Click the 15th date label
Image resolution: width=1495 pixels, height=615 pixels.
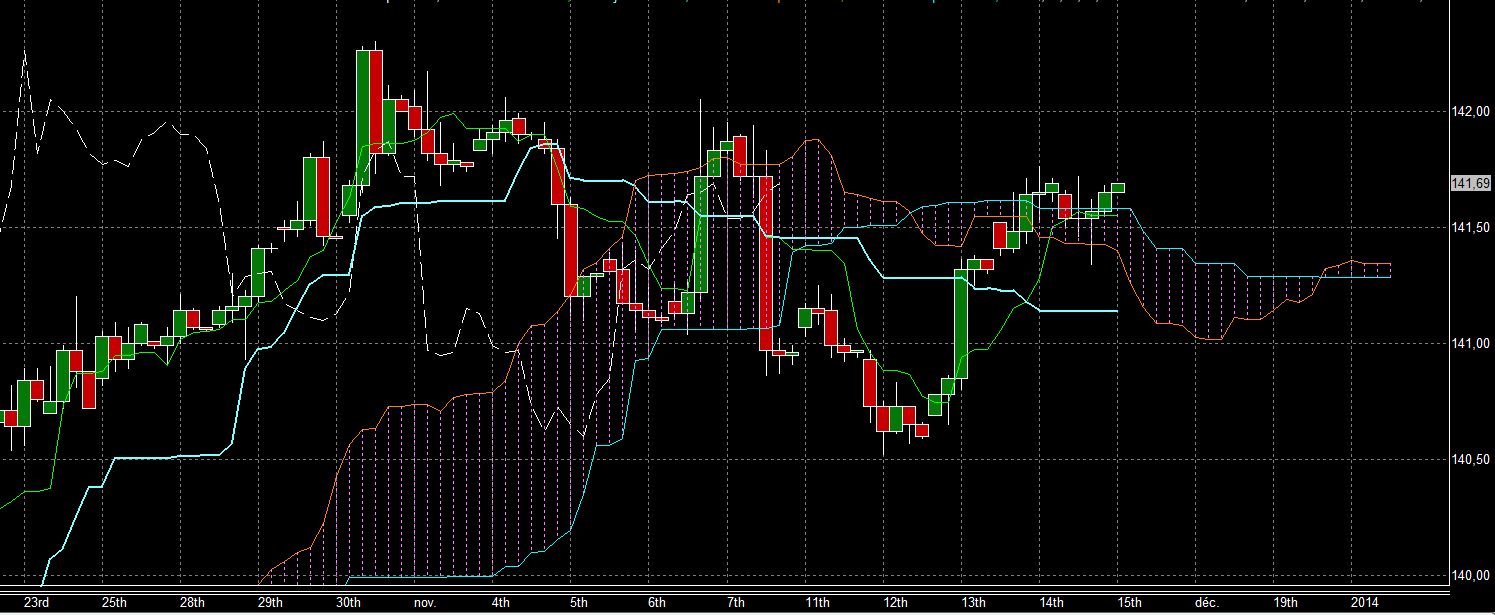click(x=1130, y=602)
